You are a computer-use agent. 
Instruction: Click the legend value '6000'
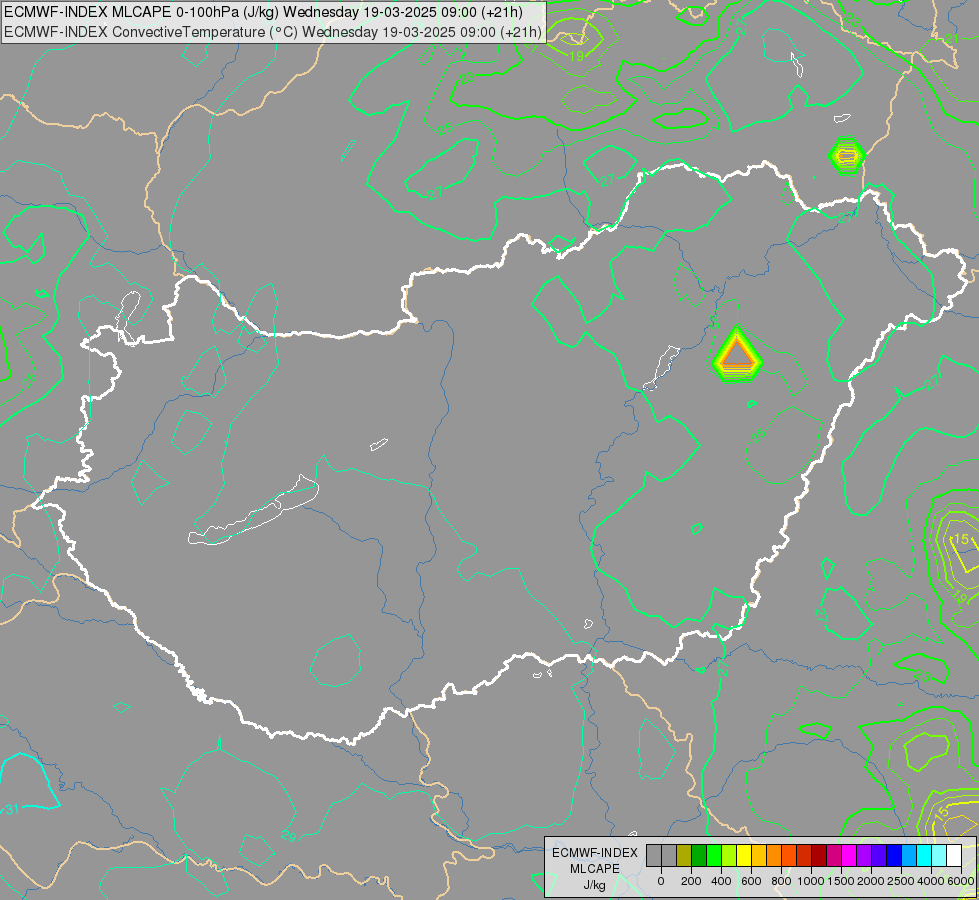coord(961,881)
